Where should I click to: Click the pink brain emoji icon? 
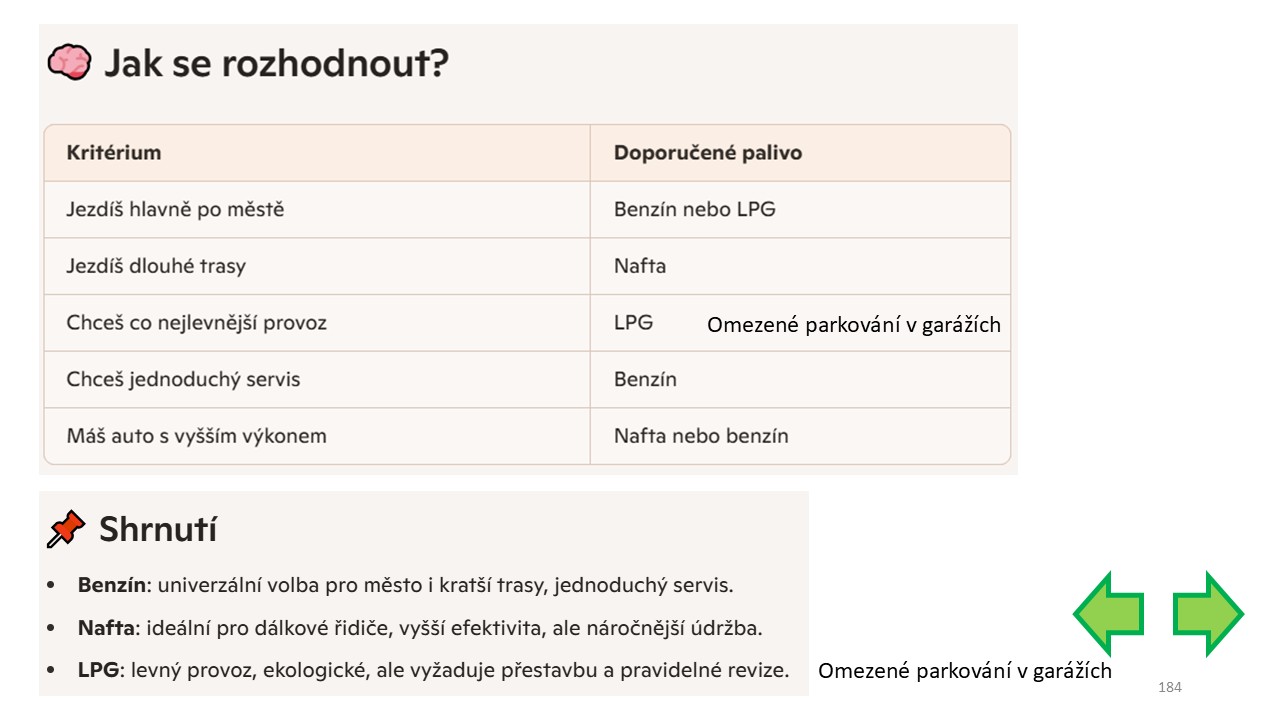pos(69,64)
